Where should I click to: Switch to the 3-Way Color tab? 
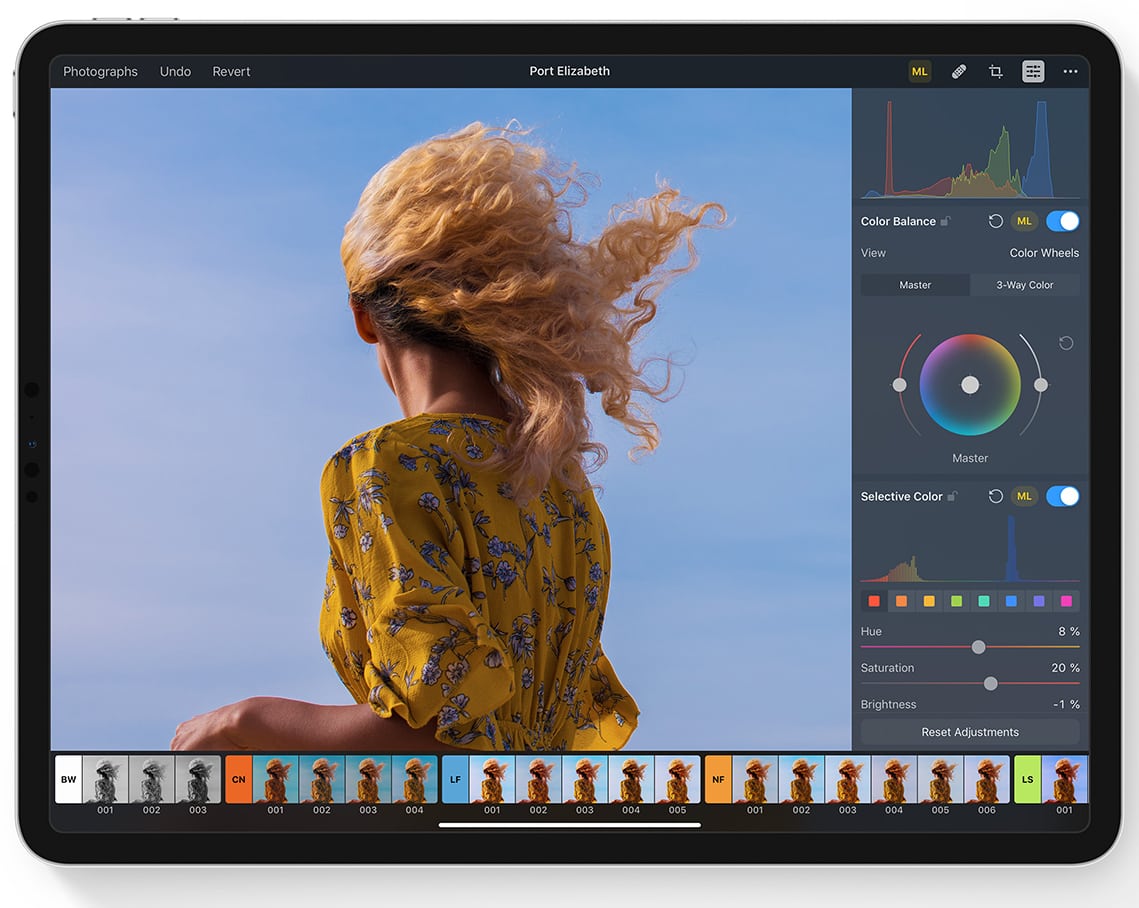(1024, 285)
